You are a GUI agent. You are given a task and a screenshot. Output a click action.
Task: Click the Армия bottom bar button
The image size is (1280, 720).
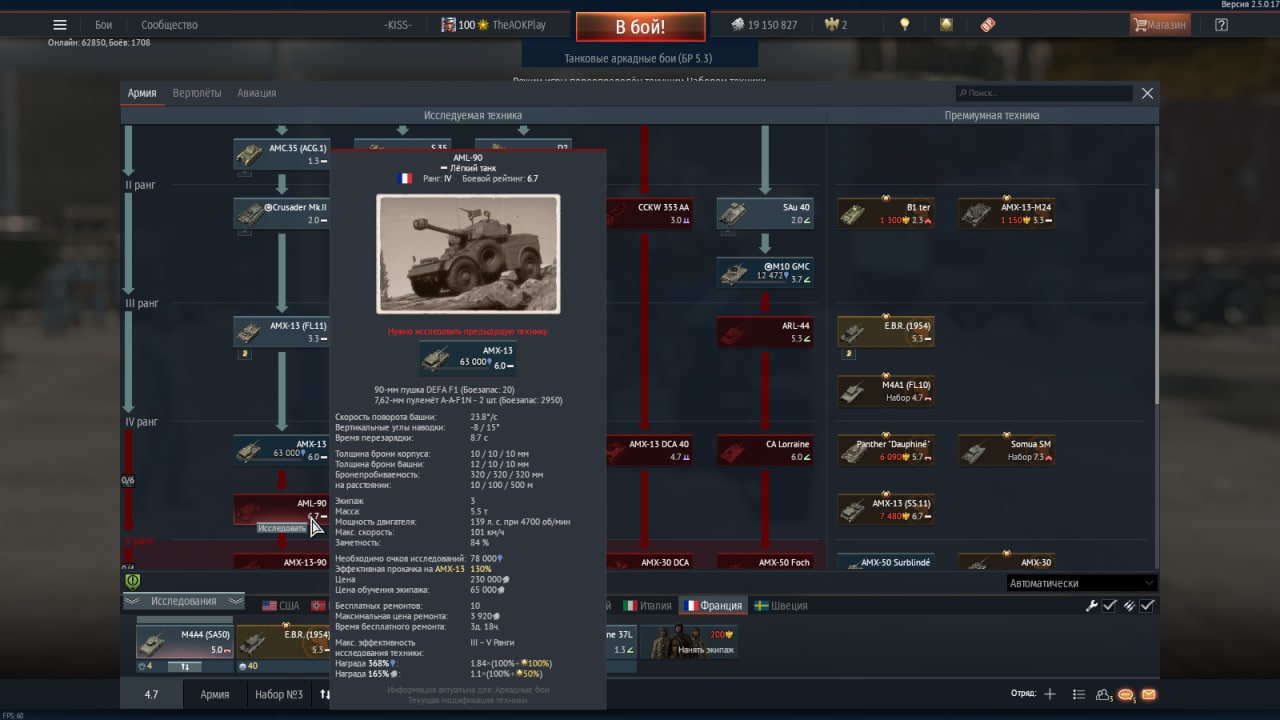(x=214, y=694)
